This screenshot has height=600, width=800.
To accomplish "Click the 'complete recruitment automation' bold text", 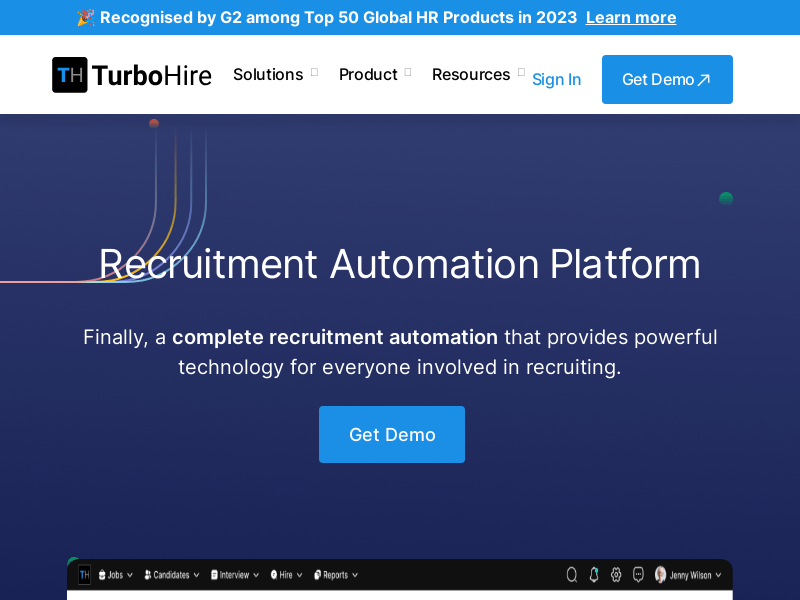I will 335,337.
